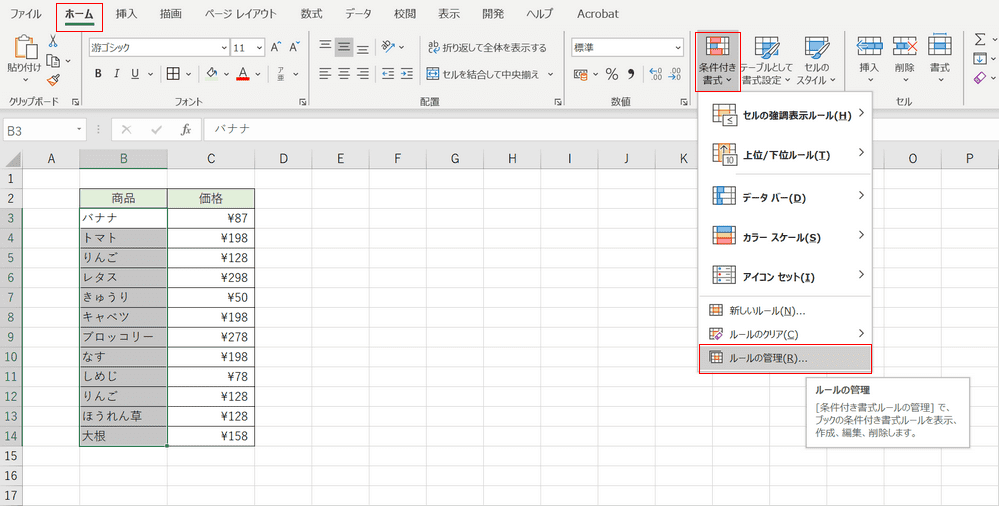Increase decimal places icon

(x=656, y=74)
